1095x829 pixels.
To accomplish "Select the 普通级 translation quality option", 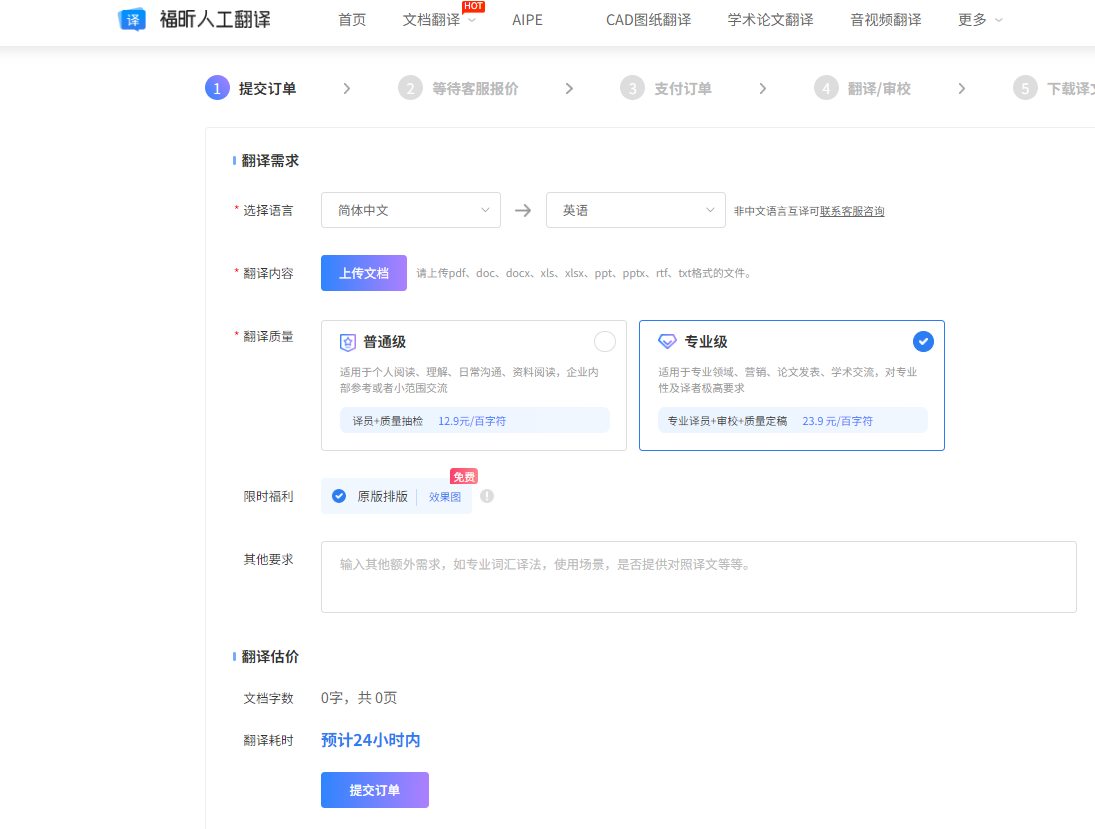I will click(604, 341).
